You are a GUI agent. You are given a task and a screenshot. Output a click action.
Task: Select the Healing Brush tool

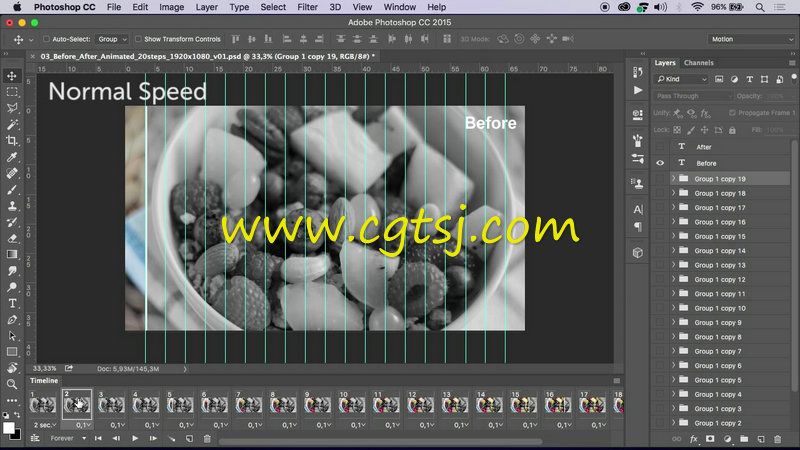[x=12, y=173]
